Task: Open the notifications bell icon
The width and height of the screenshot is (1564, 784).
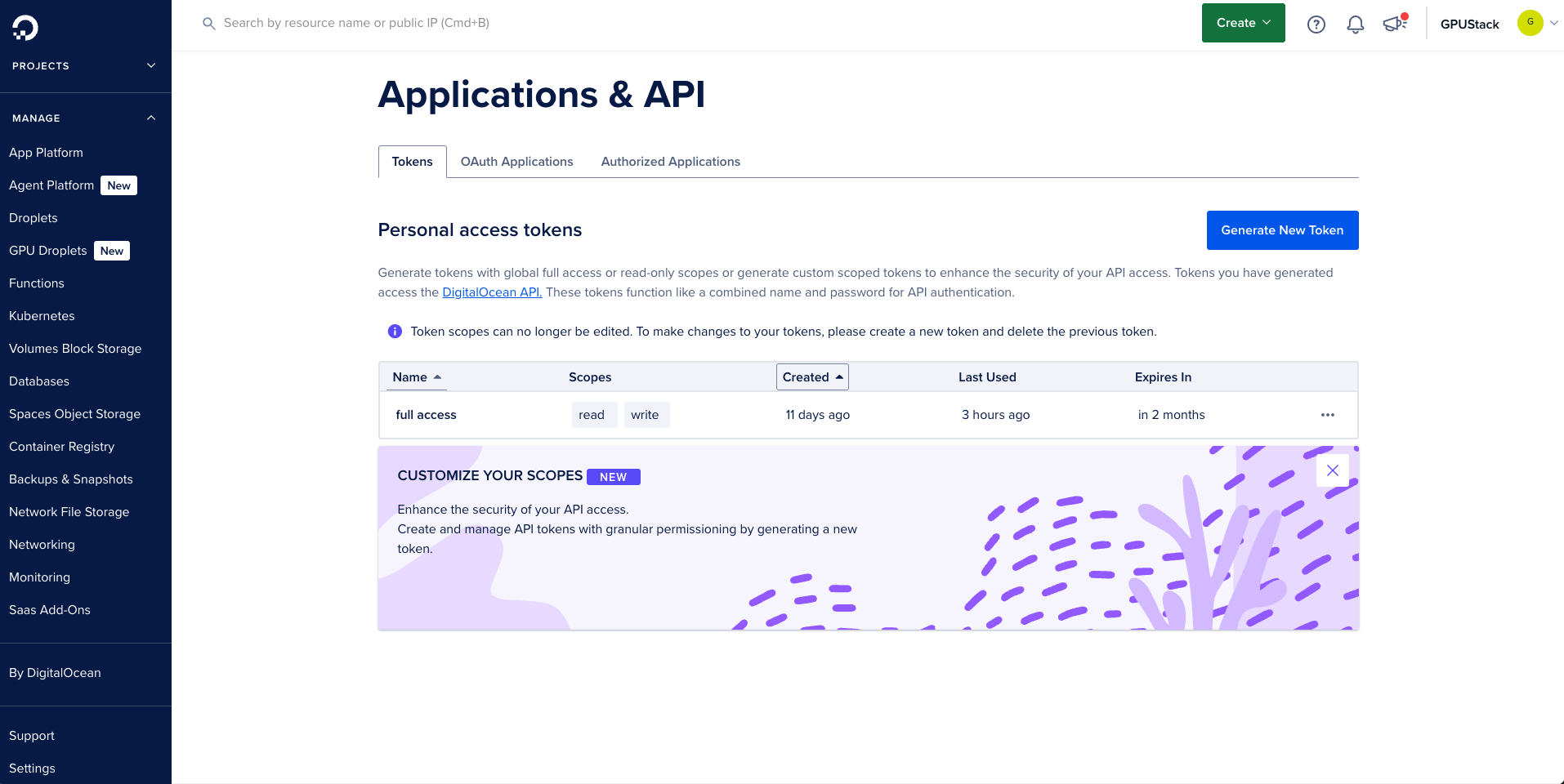Action: [1355, 24]
